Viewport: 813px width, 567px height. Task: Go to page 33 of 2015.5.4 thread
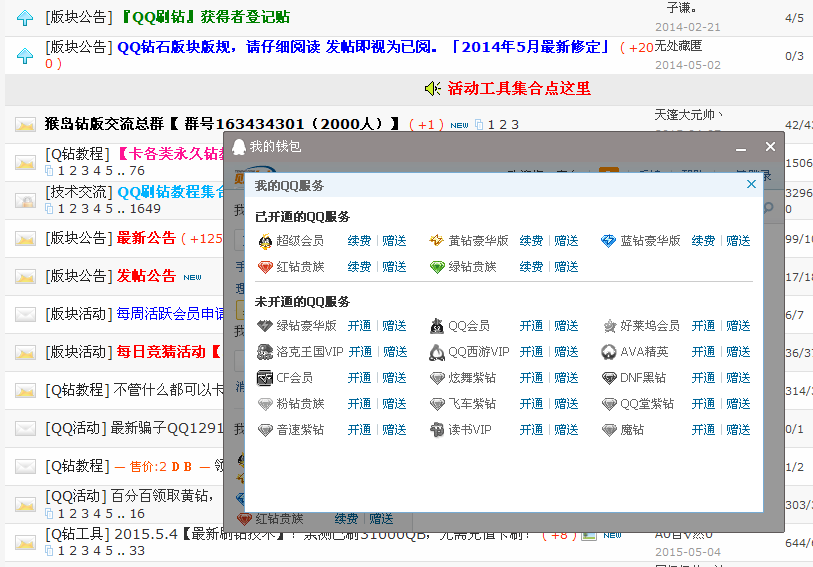[137, 551]
